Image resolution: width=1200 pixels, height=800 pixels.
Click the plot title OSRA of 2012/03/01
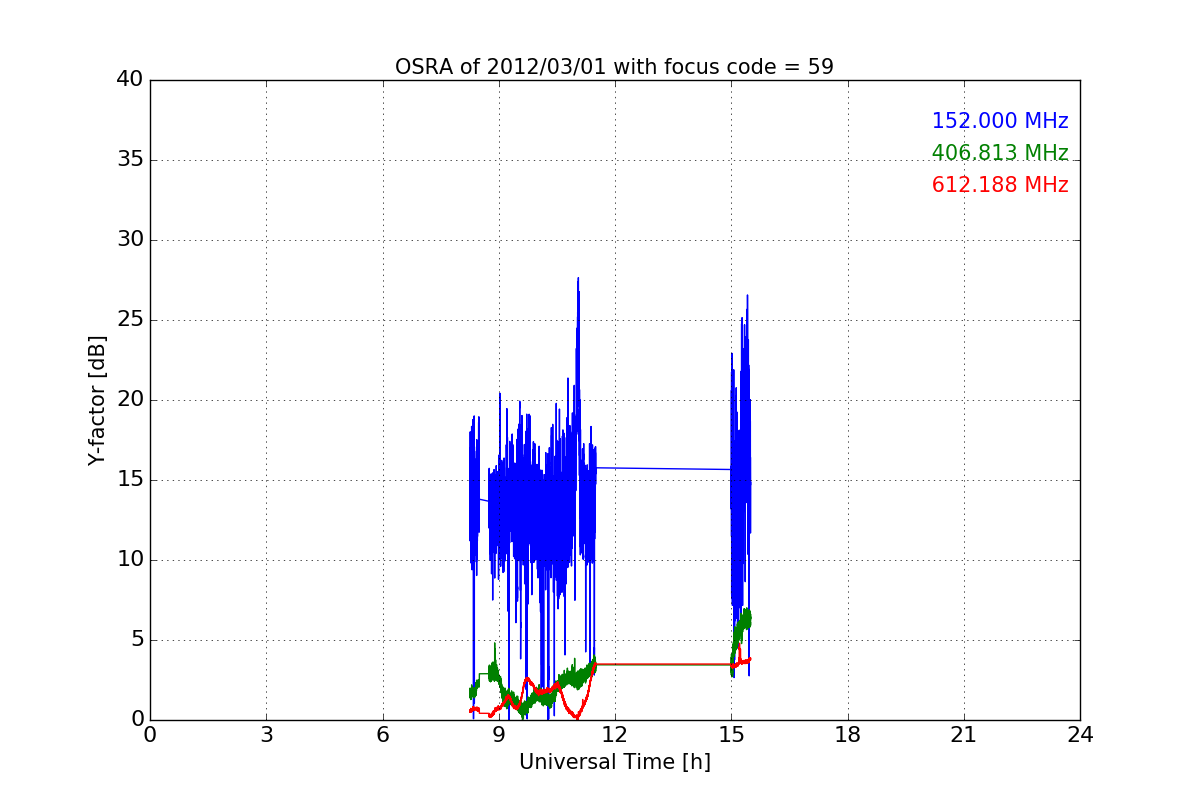(x=614, y=67)
